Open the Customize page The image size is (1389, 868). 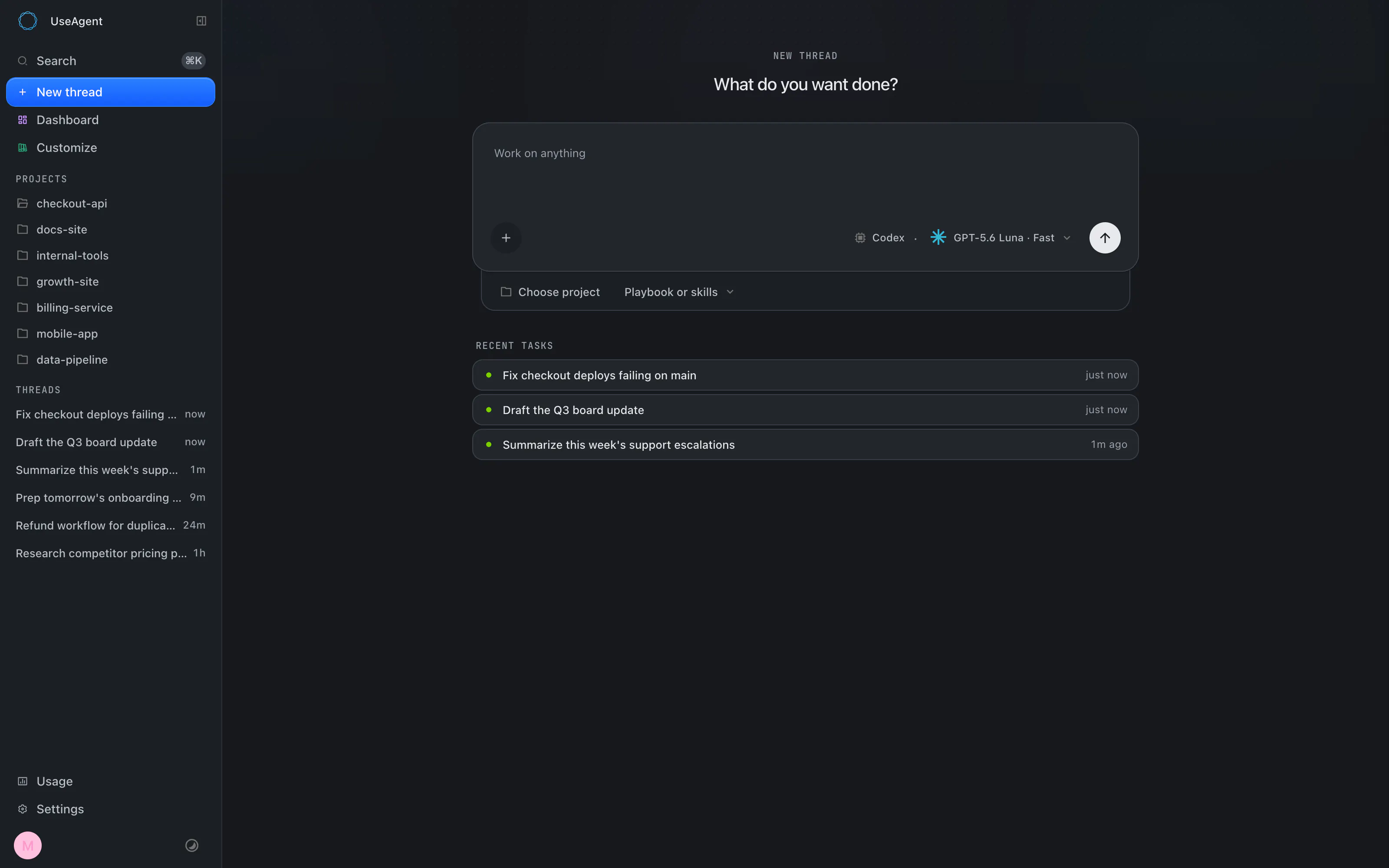(110, 148)
